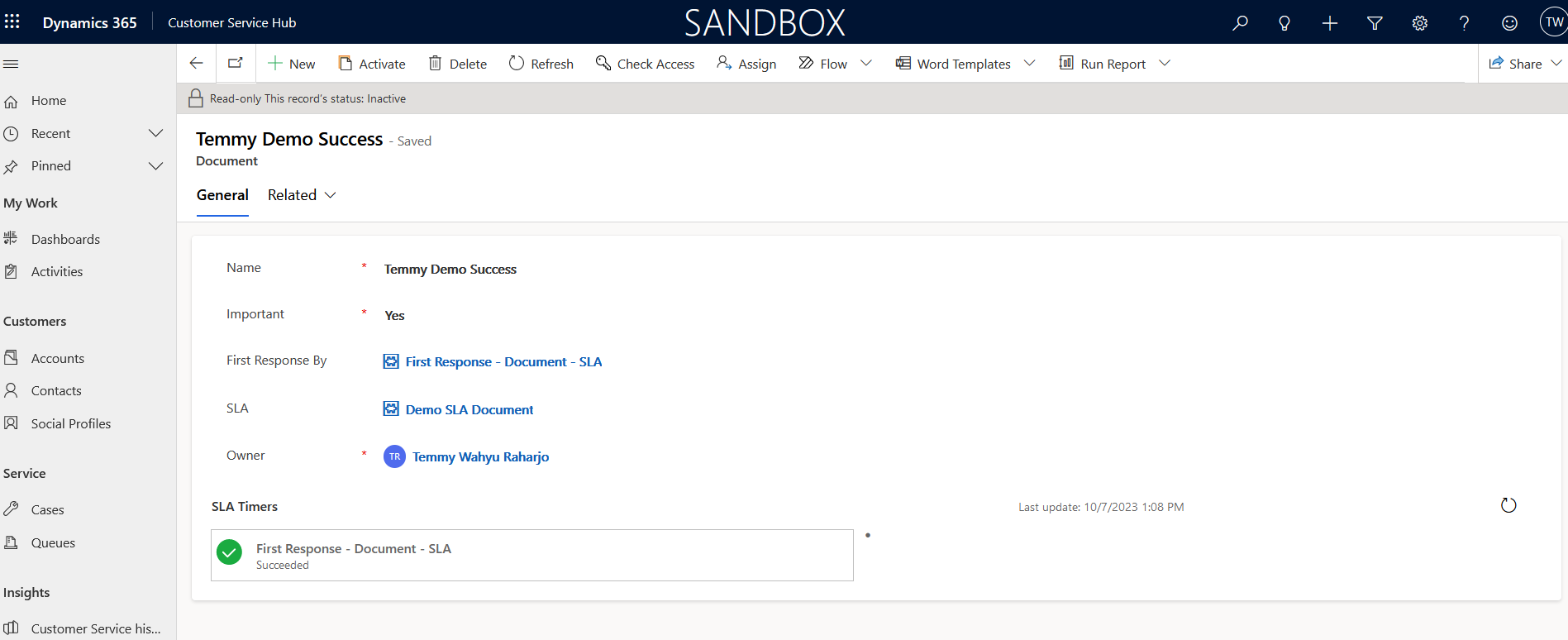This screenshot has width=1568, height=640.
Task: Click the Cases wrench icon
Action: pos(11,509)
